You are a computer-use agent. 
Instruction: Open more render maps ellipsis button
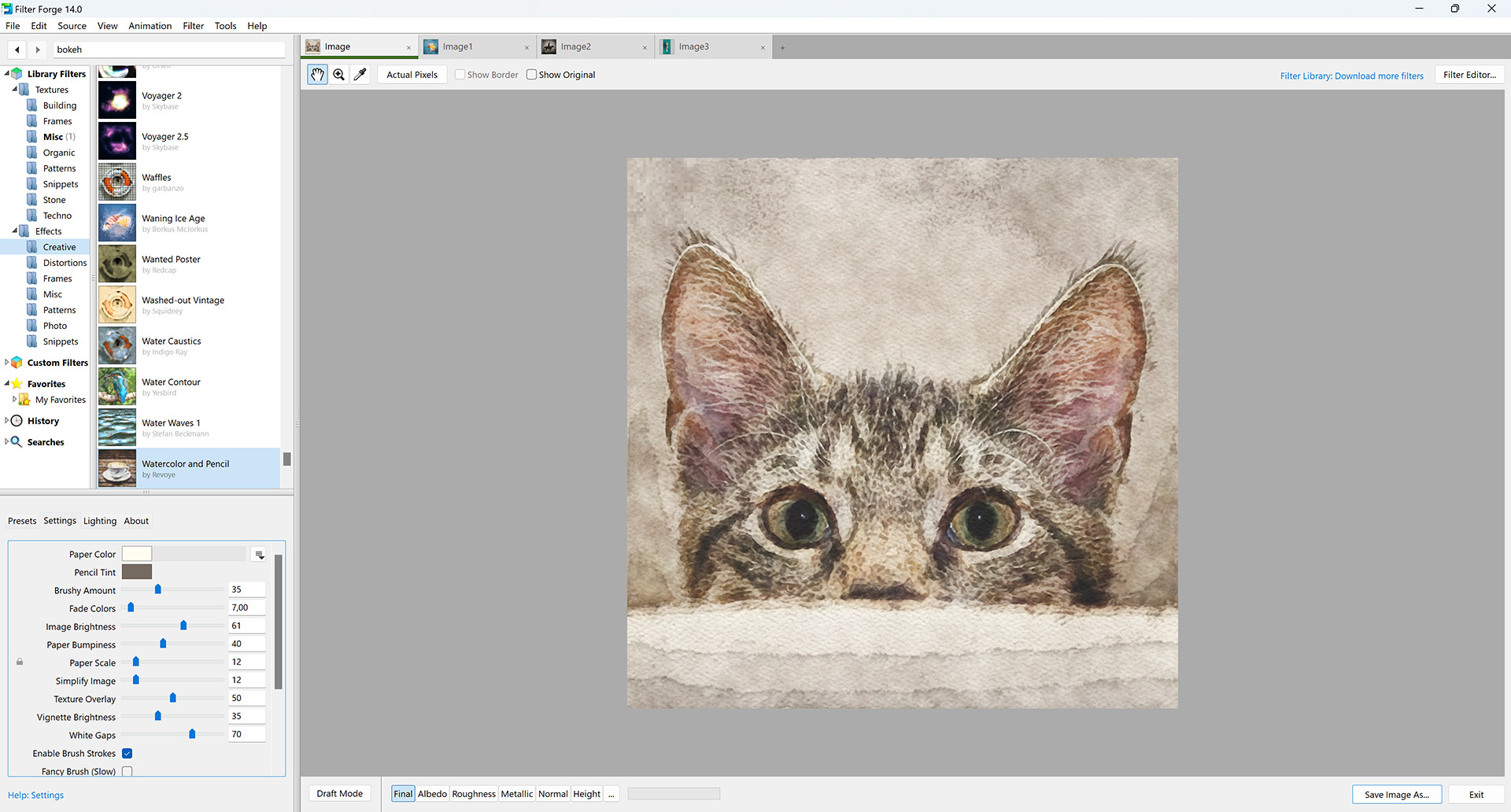[611, 794]
